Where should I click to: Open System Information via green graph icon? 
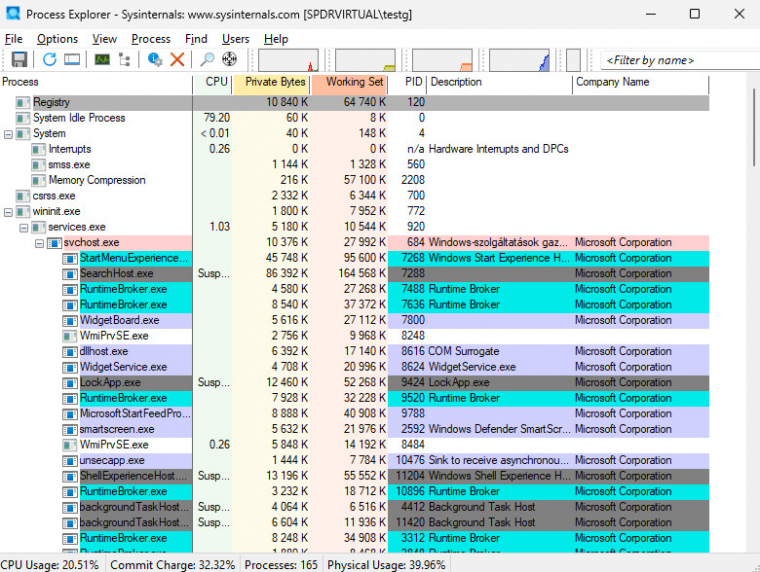tap(101, 60)
